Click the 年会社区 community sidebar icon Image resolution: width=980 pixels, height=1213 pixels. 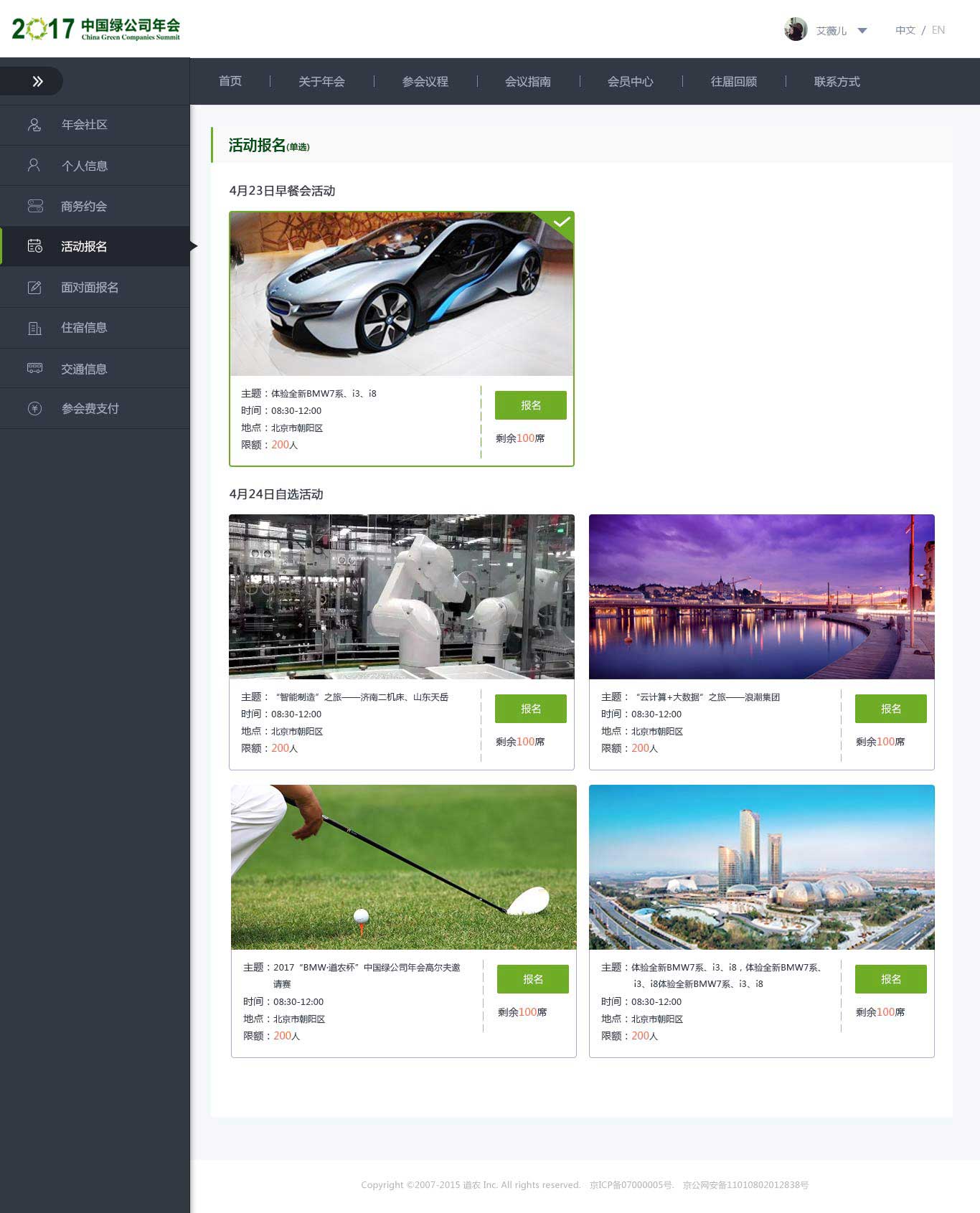click(x=34, y=125)
